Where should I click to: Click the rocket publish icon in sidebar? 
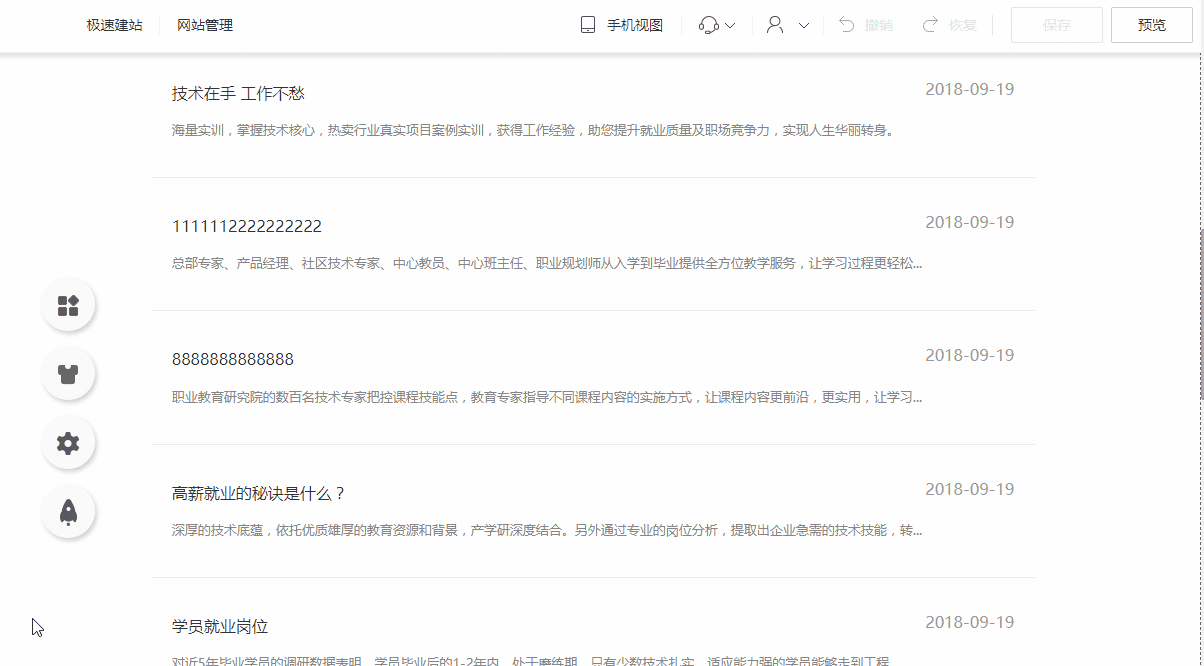tap(68, 513)
